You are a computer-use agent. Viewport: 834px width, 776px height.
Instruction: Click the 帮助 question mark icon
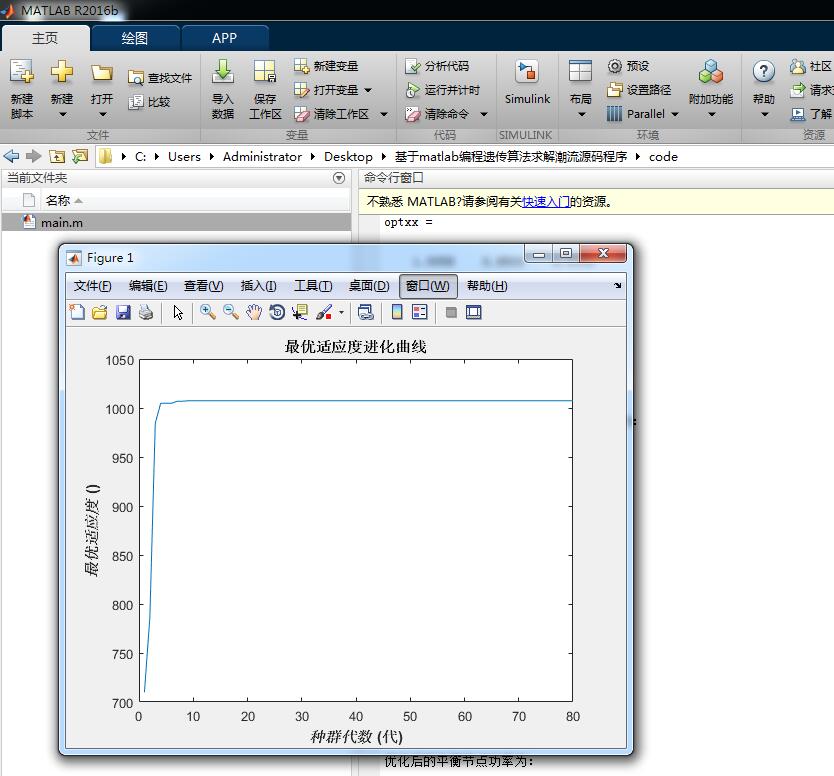[x=764, y=72]
